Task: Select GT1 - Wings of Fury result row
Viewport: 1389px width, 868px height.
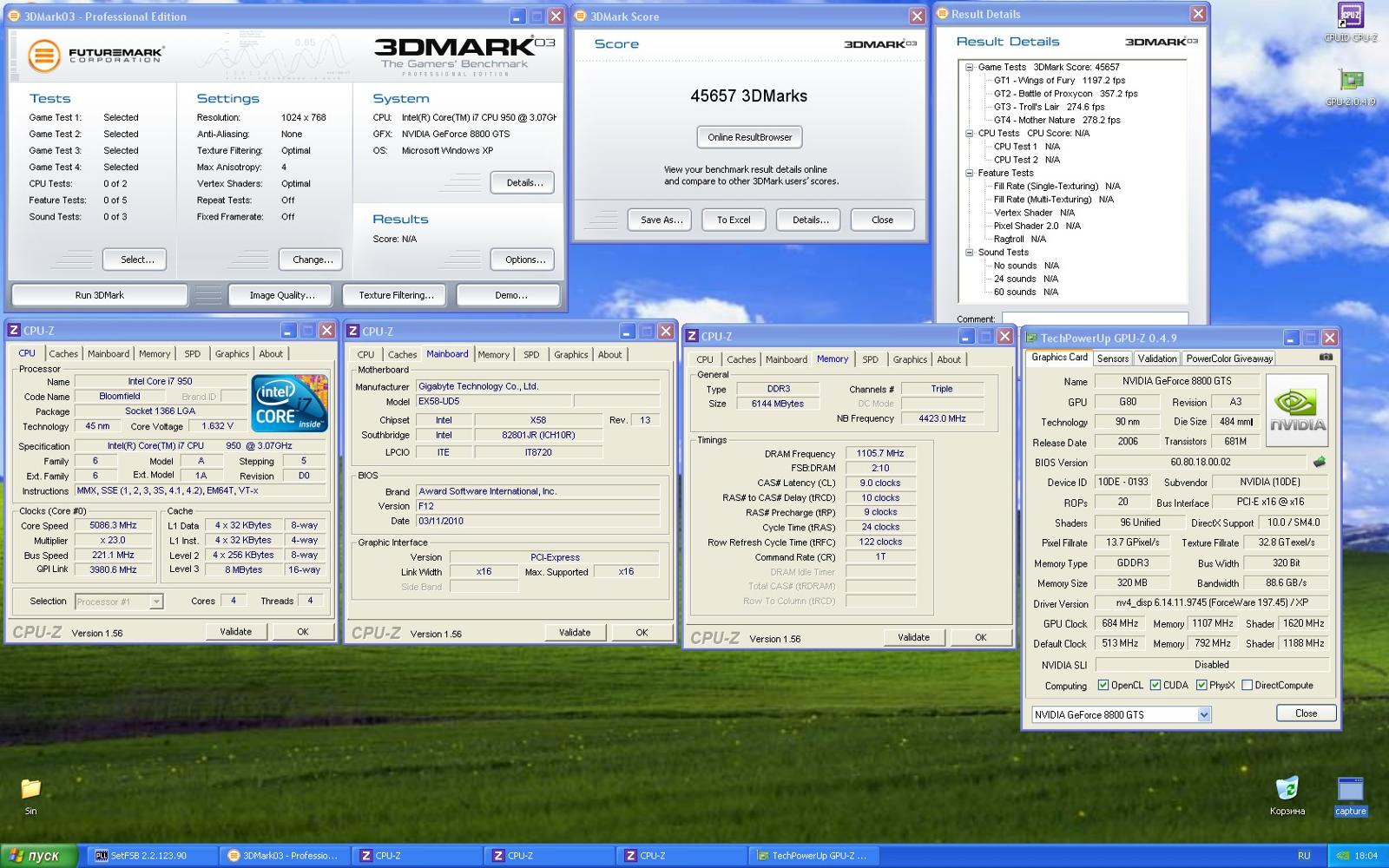Action: pos(1059,80)
